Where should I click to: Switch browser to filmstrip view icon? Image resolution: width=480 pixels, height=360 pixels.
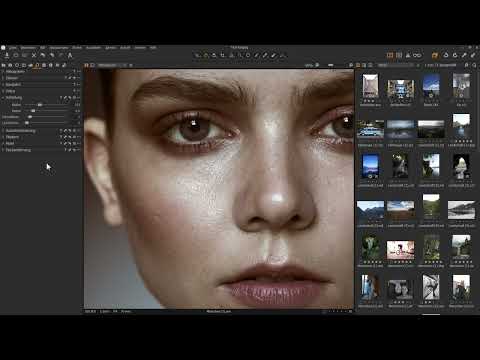pos(364,65)
